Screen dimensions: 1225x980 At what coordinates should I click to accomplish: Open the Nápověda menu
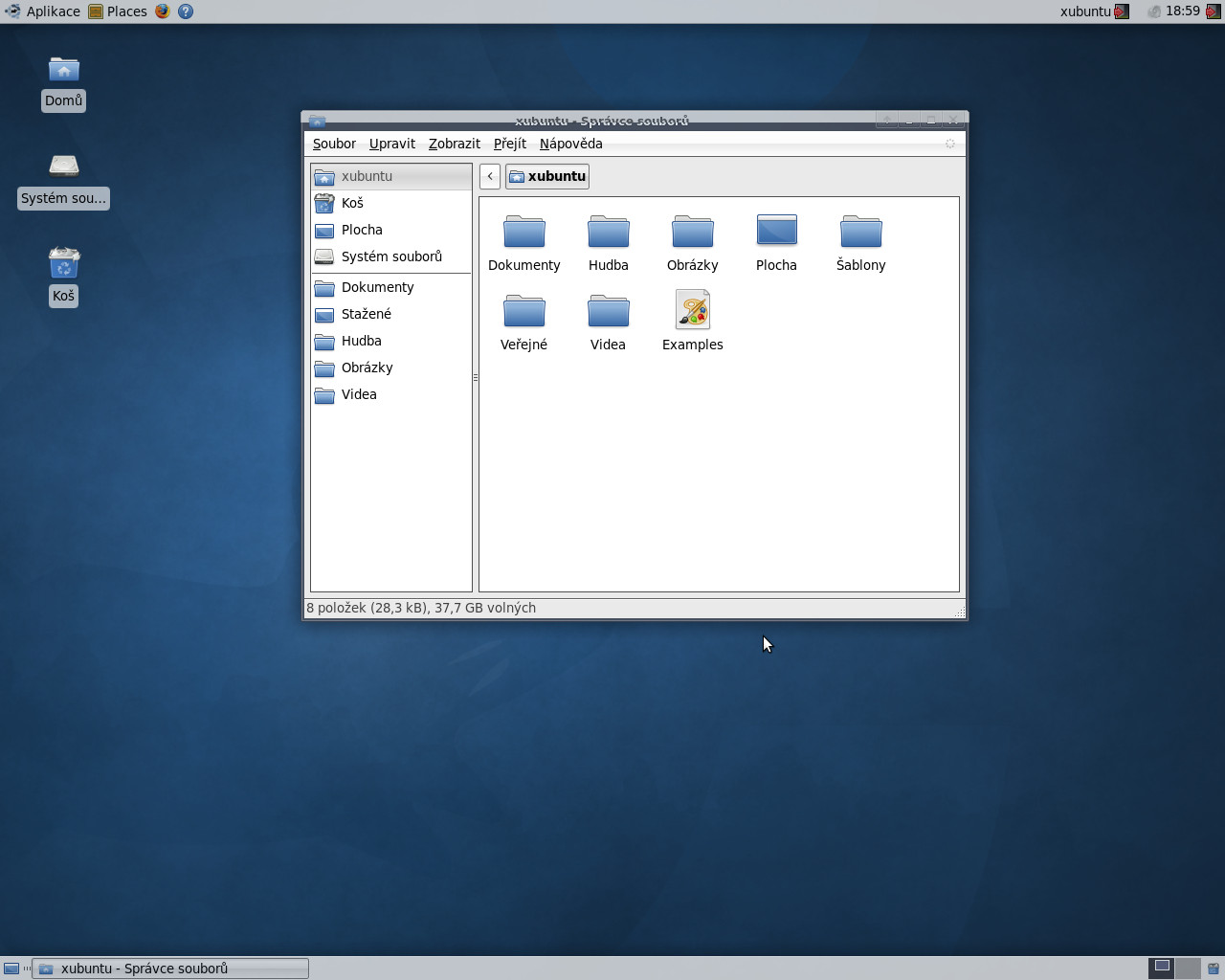click(x=571, y=144)
